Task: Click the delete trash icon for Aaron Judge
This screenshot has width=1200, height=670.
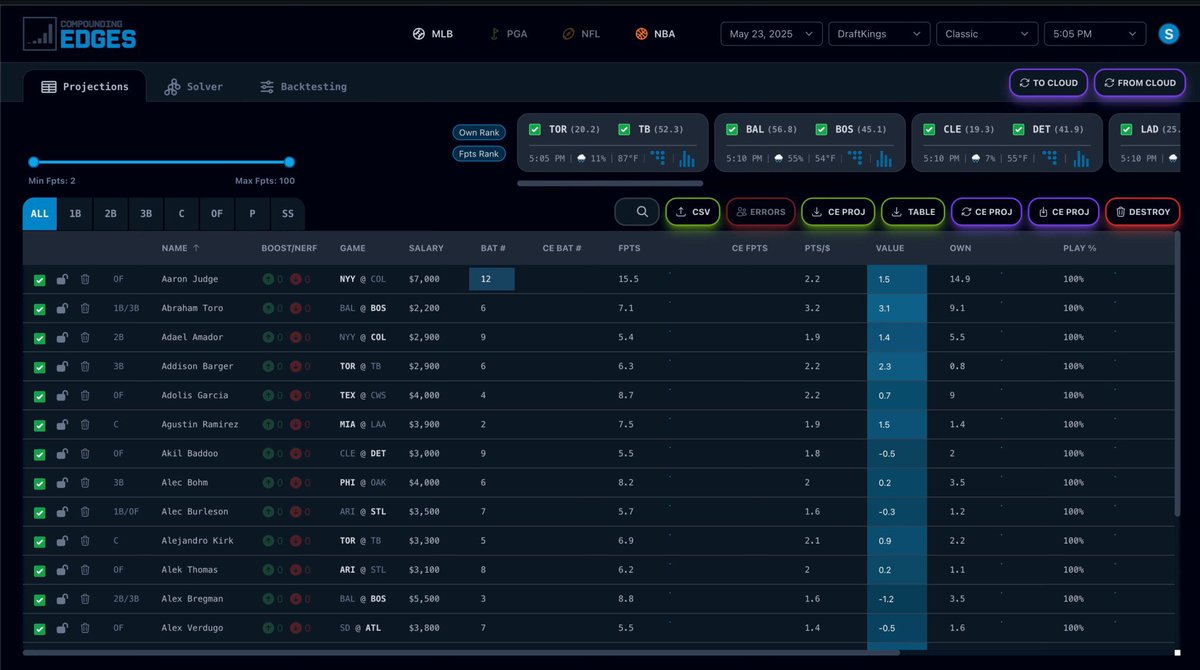Action: tap(85, 279)
